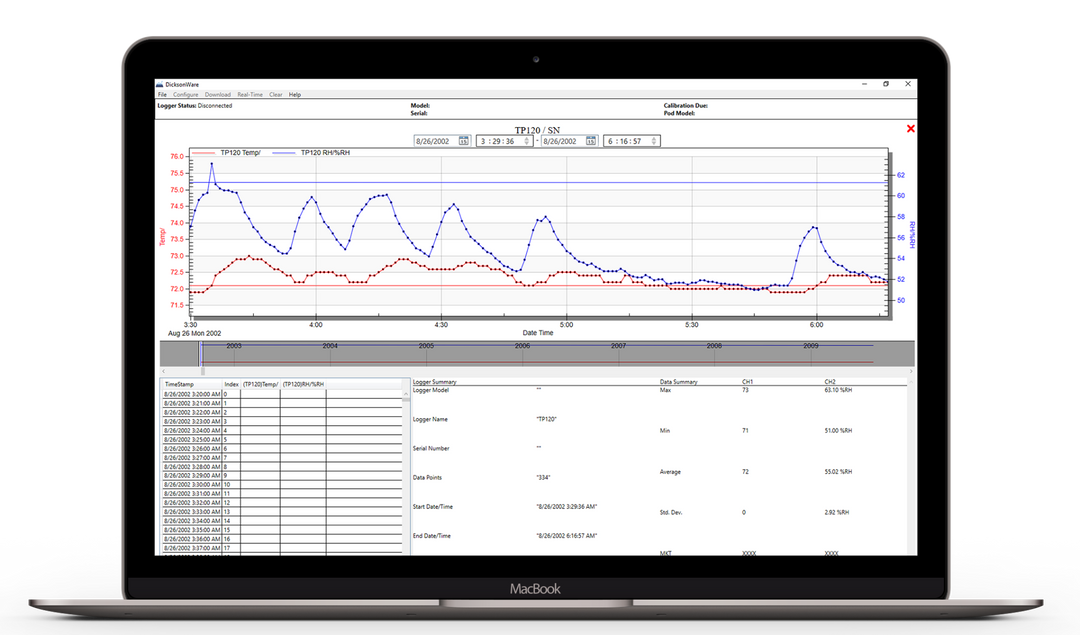The image size is (1080, 635).
Task: Click the 2003 marker in overview timeline
Action: click(x=234, y=346)
